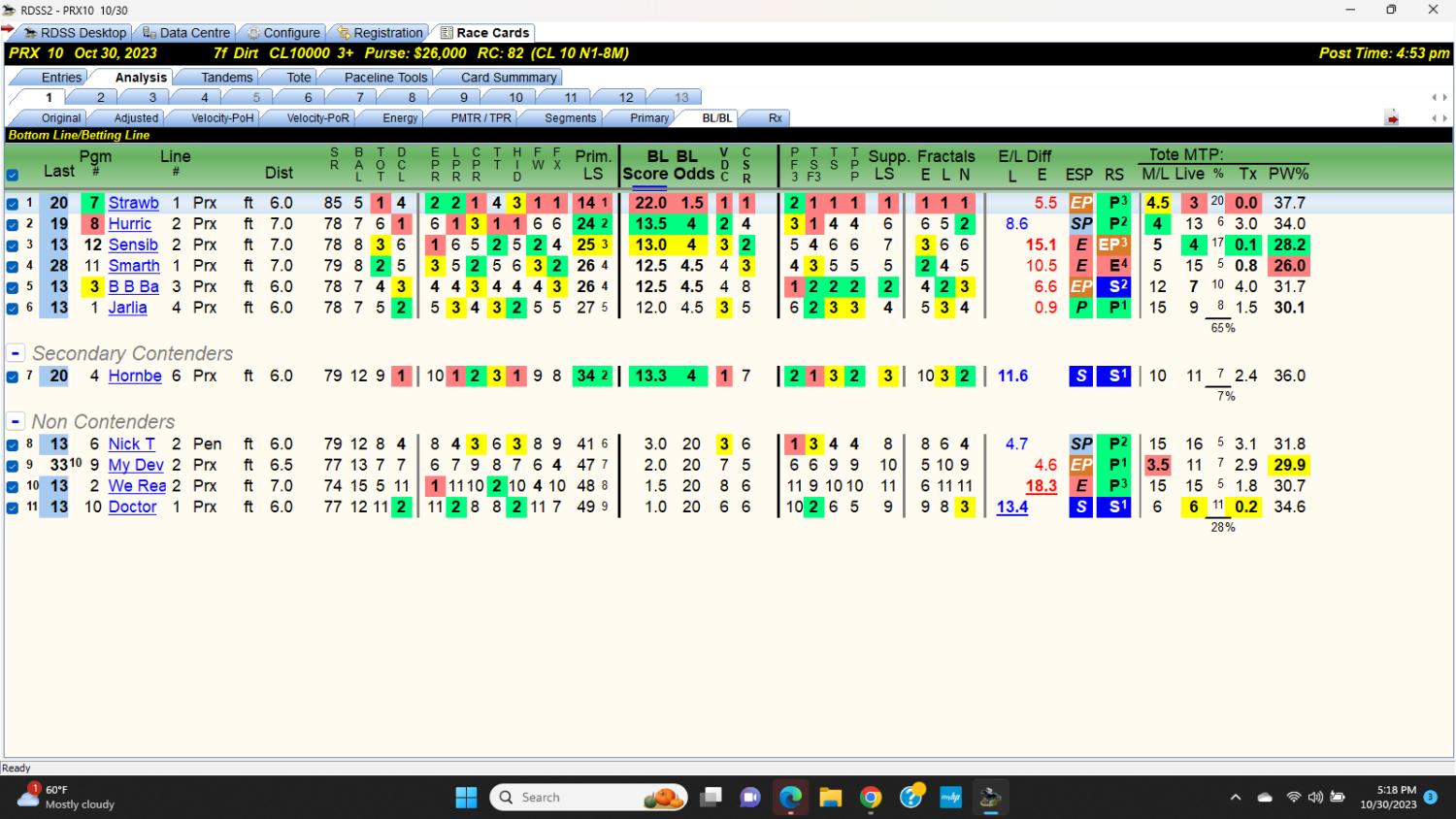The width and height of the screenshot is (1456, 819).
Task: Uncheck the checkbox for row 1 Strawb
Action: [13, 204]
